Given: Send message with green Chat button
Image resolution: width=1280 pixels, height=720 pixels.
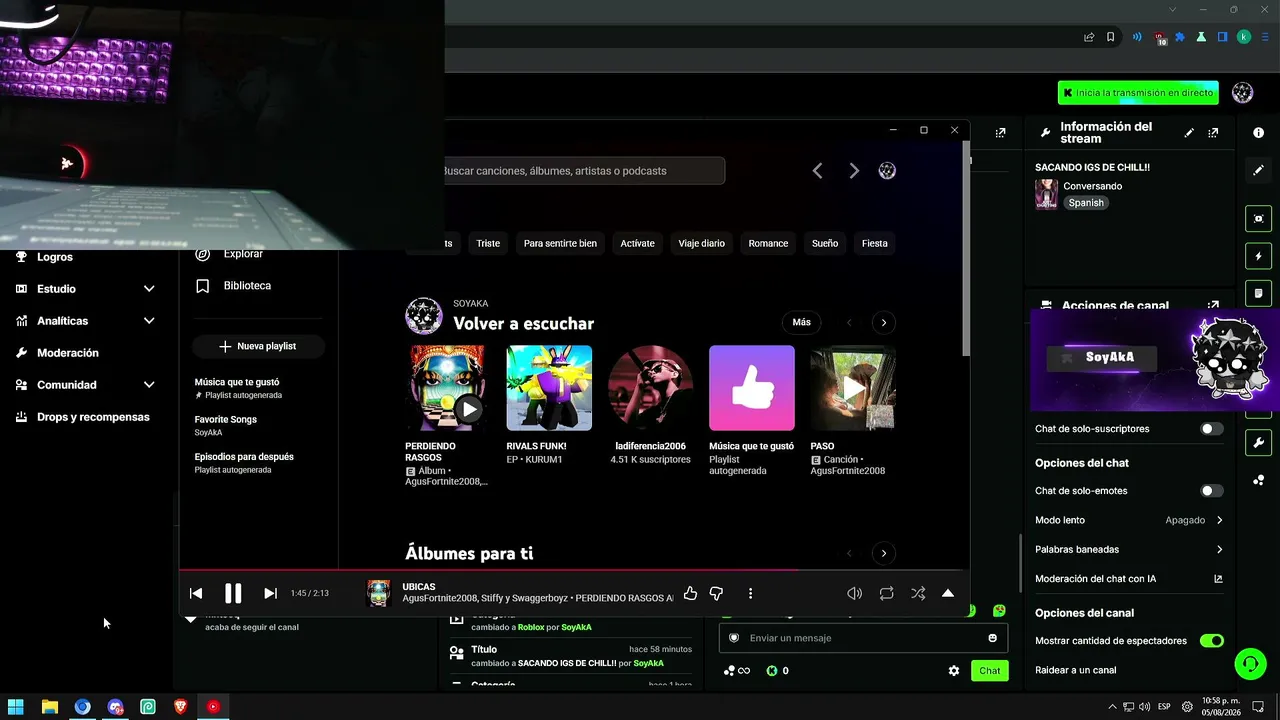Looking at the screenshot, I should [989, 671].
